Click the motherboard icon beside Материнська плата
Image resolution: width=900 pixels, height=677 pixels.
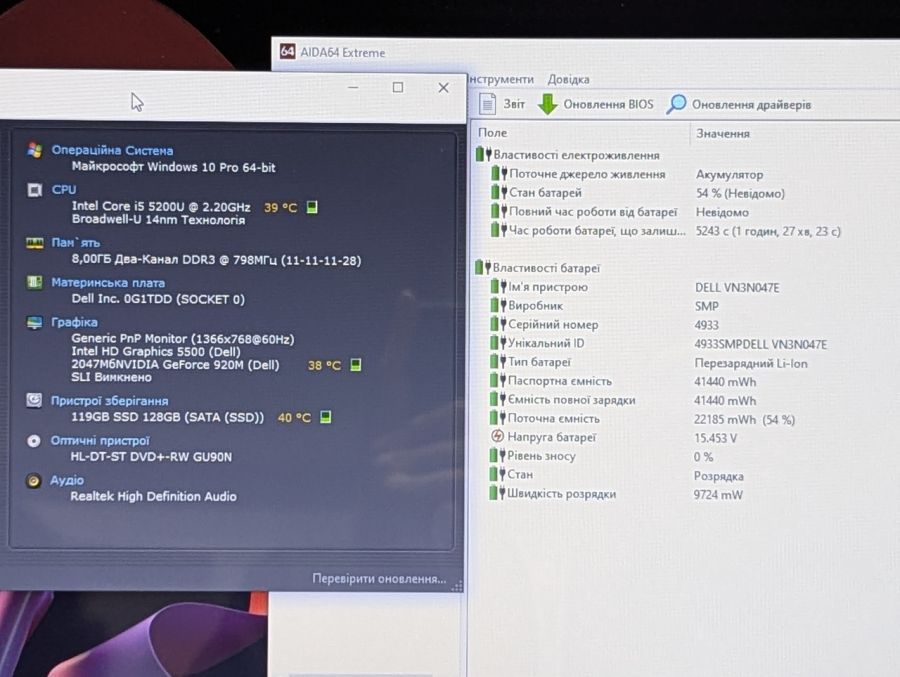(x=34, y=282)
